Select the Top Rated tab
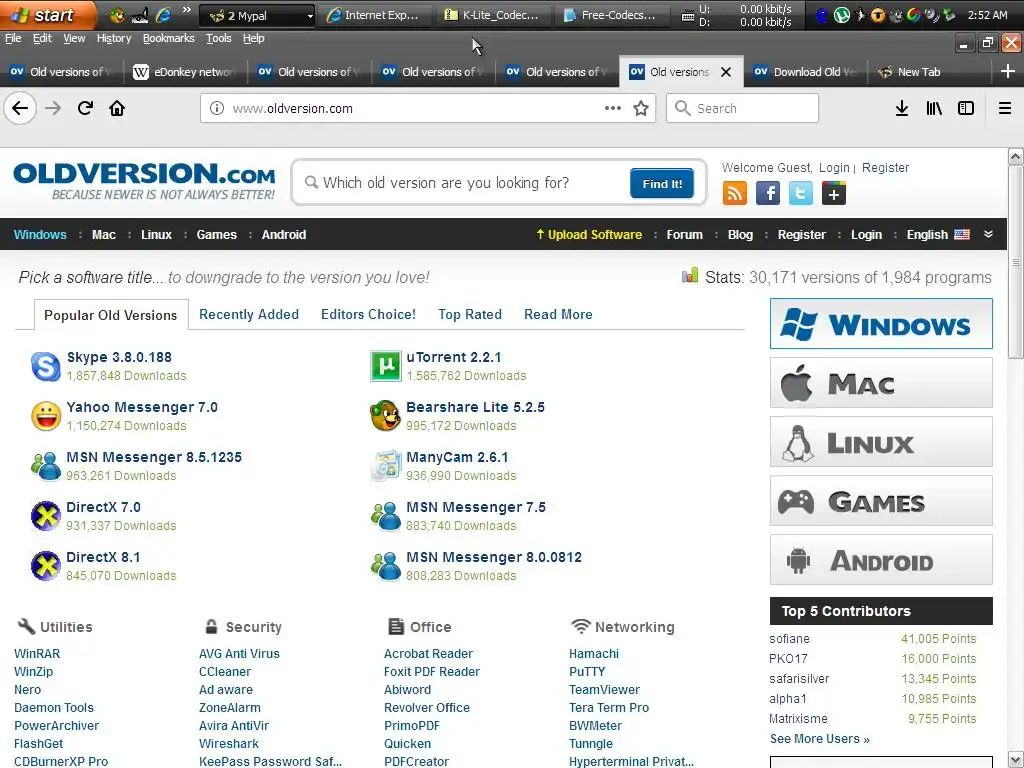This screenshot has width=1024, height=768. tap(470, 314)
